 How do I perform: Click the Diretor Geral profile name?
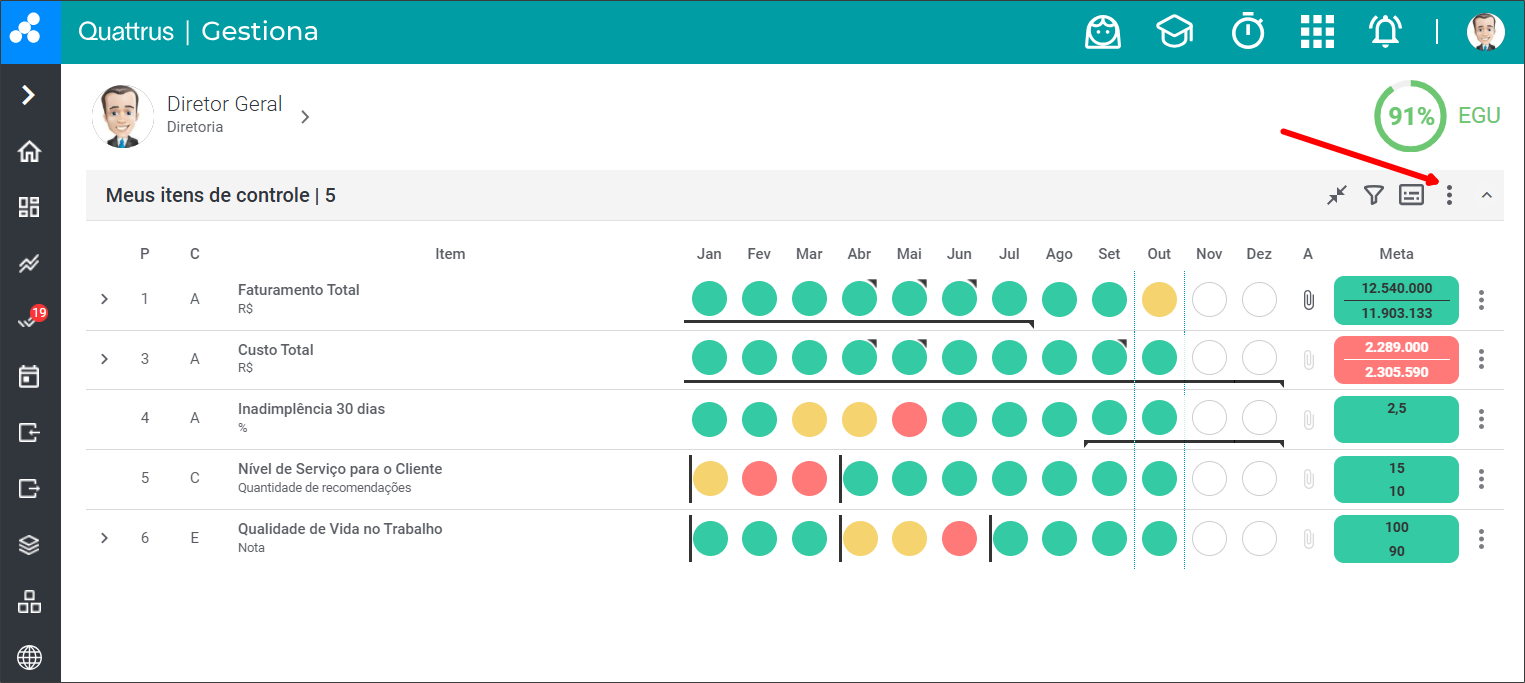(x=224, y=104)
